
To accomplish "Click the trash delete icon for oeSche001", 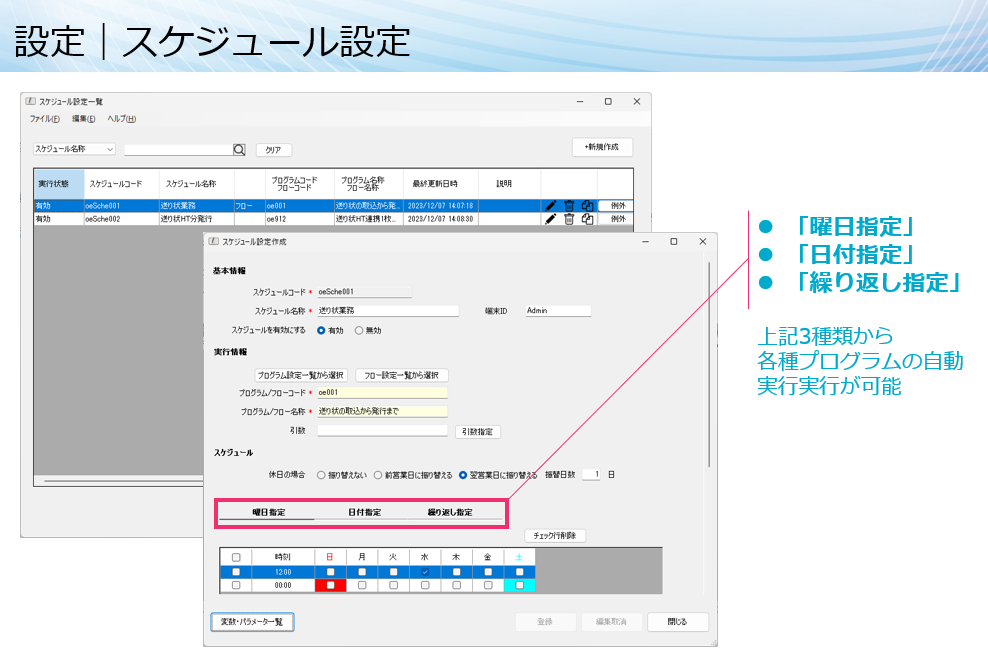I will coord(569,208).
